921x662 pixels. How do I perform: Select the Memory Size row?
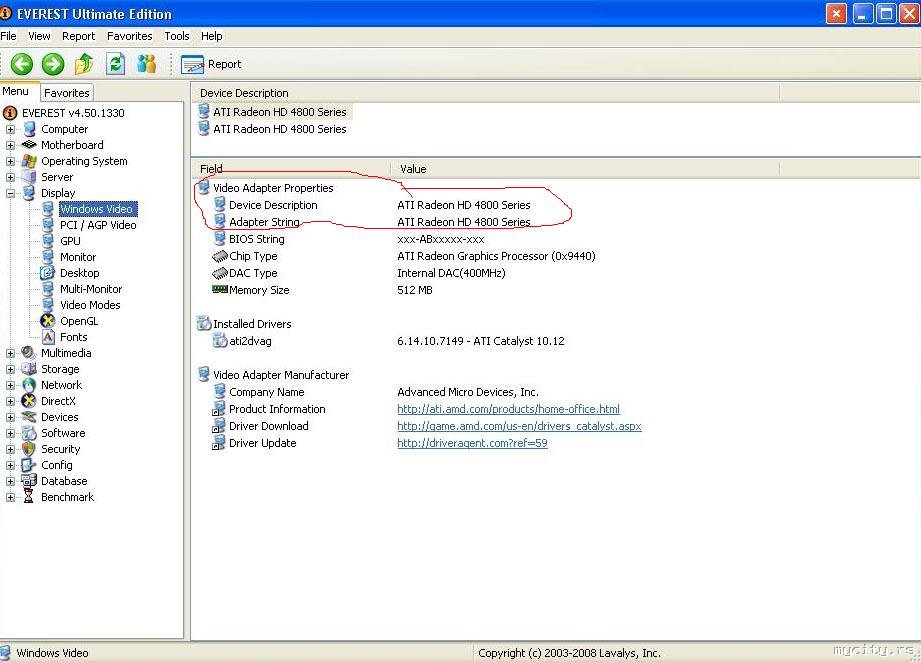[321, 290]
